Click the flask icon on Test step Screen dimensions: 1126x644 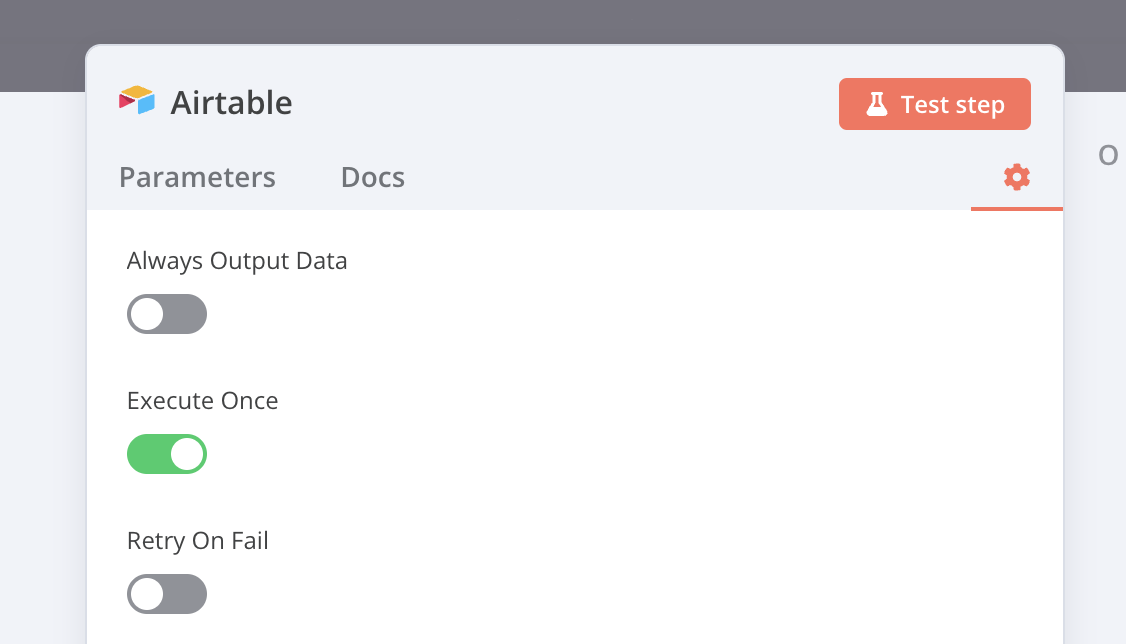[876, 104]
